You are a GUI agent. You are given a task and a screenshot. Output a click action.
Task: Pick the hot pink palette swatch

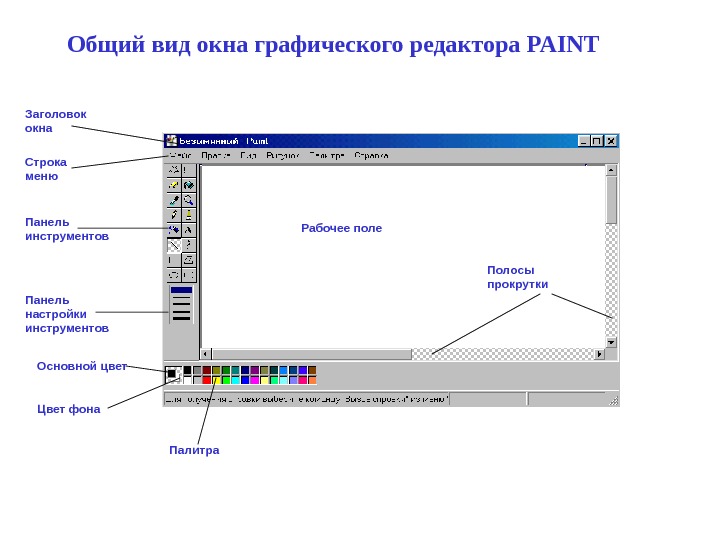click(303, 380)
